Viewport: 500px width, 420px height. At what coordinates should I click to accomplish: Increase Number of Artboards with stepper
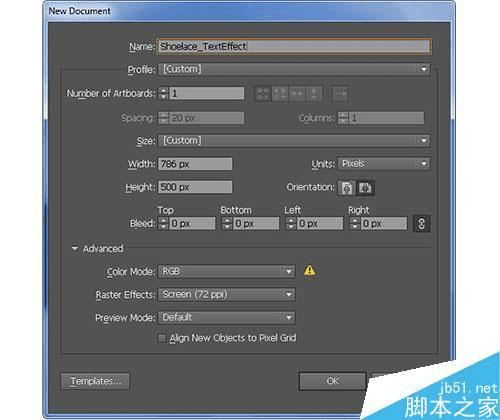(x=163, y=90)
